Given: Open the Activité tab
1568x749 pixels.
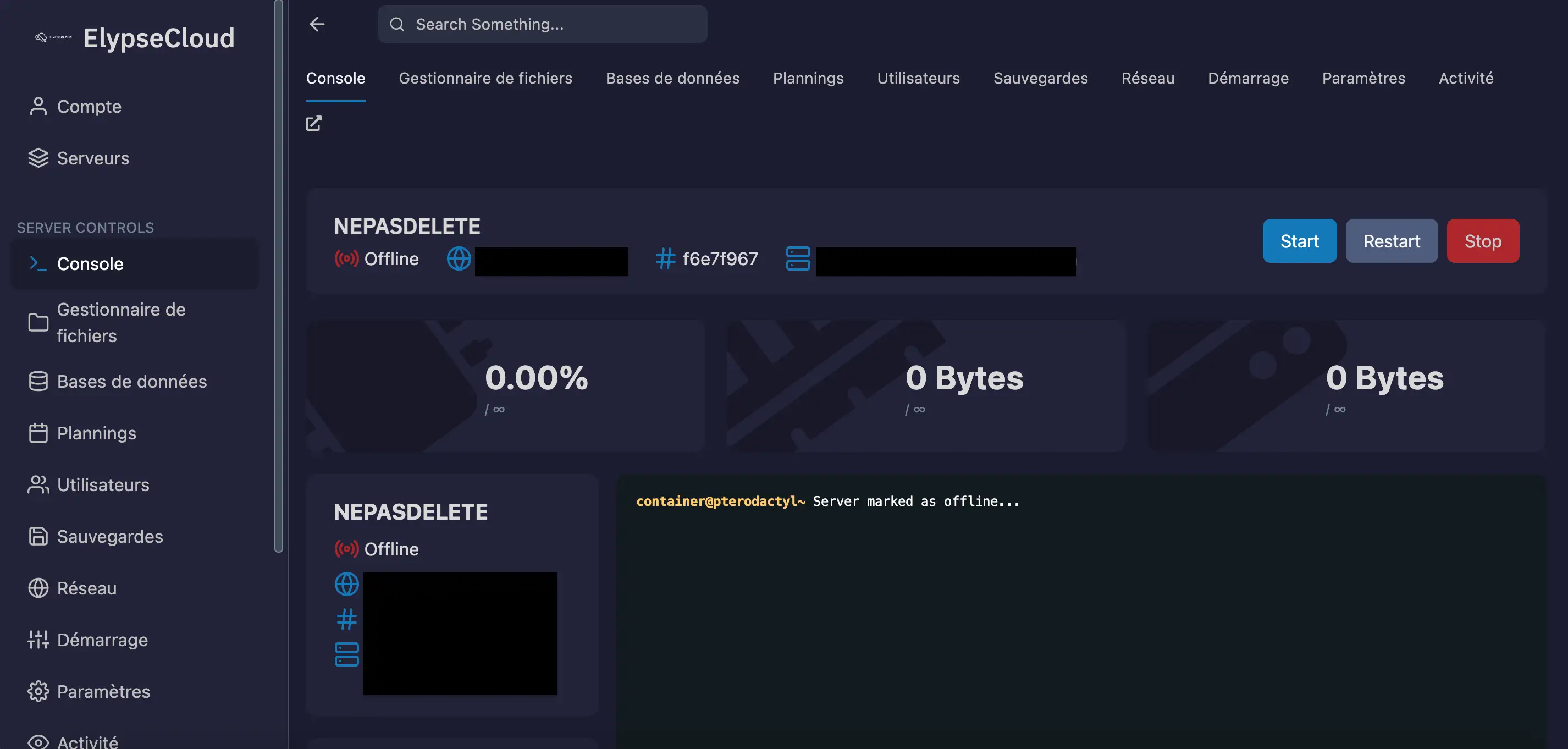Looking at the screenshot, I should point(1466,79).
